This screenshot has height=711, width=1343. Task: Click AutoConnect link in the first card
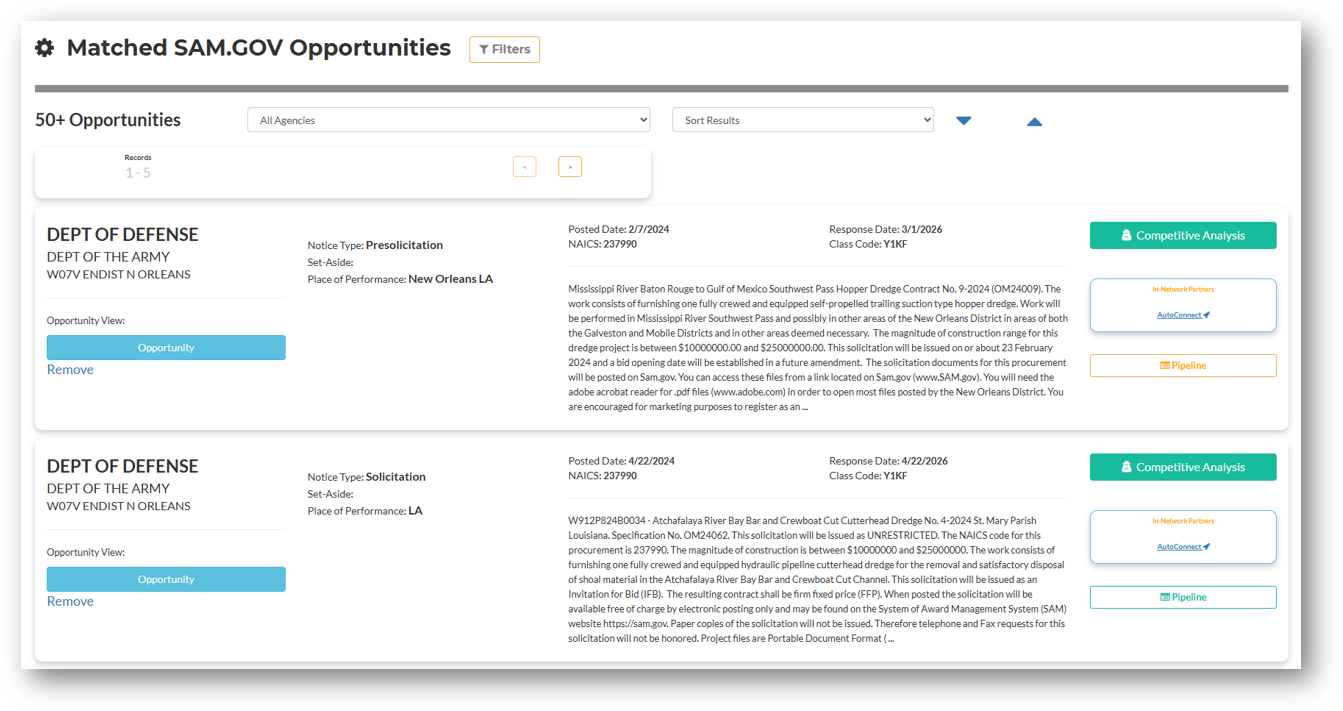click(1182, 315)
